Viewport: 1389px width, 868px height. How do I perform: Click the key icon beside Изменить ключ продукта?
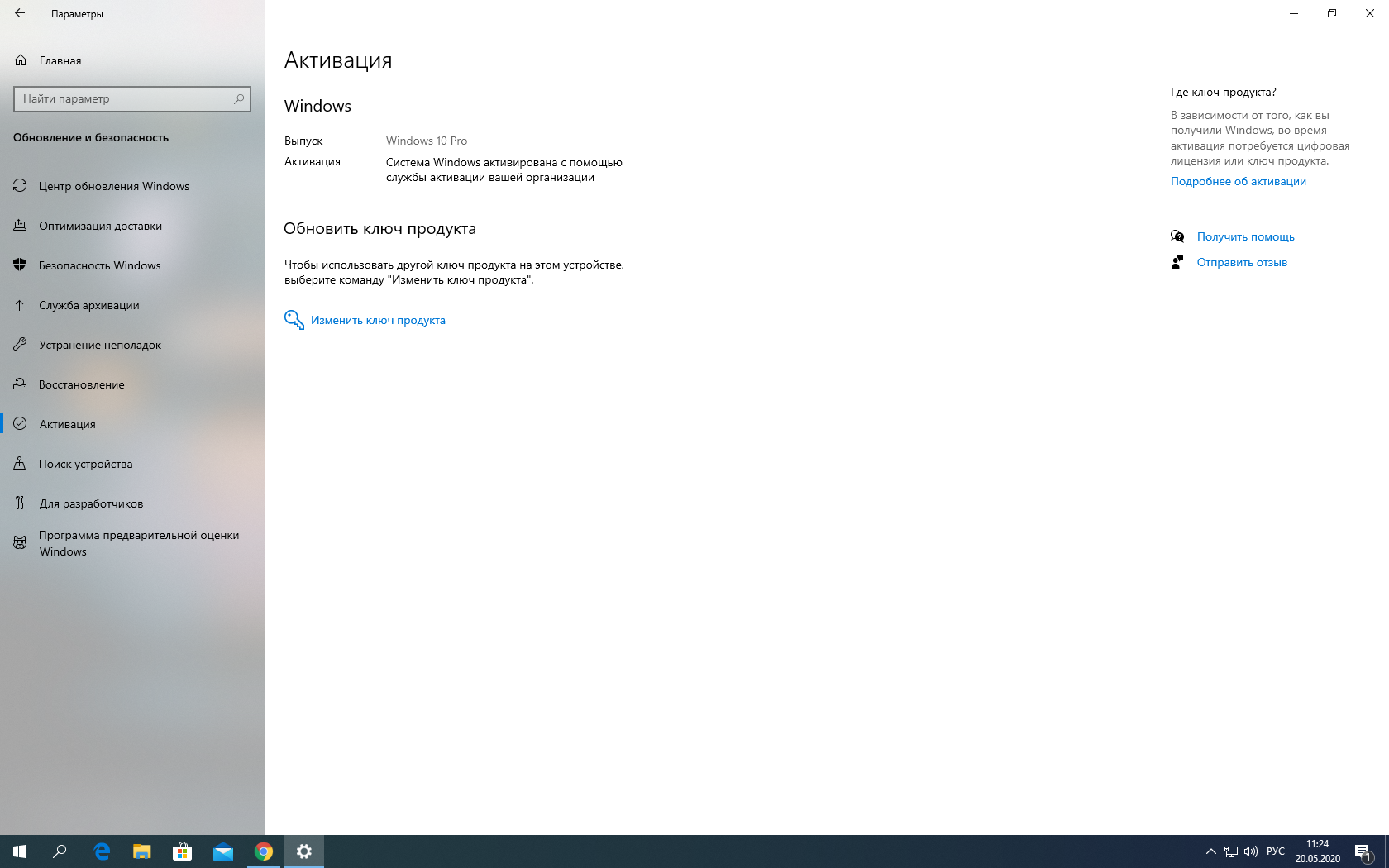coord(294,320)
